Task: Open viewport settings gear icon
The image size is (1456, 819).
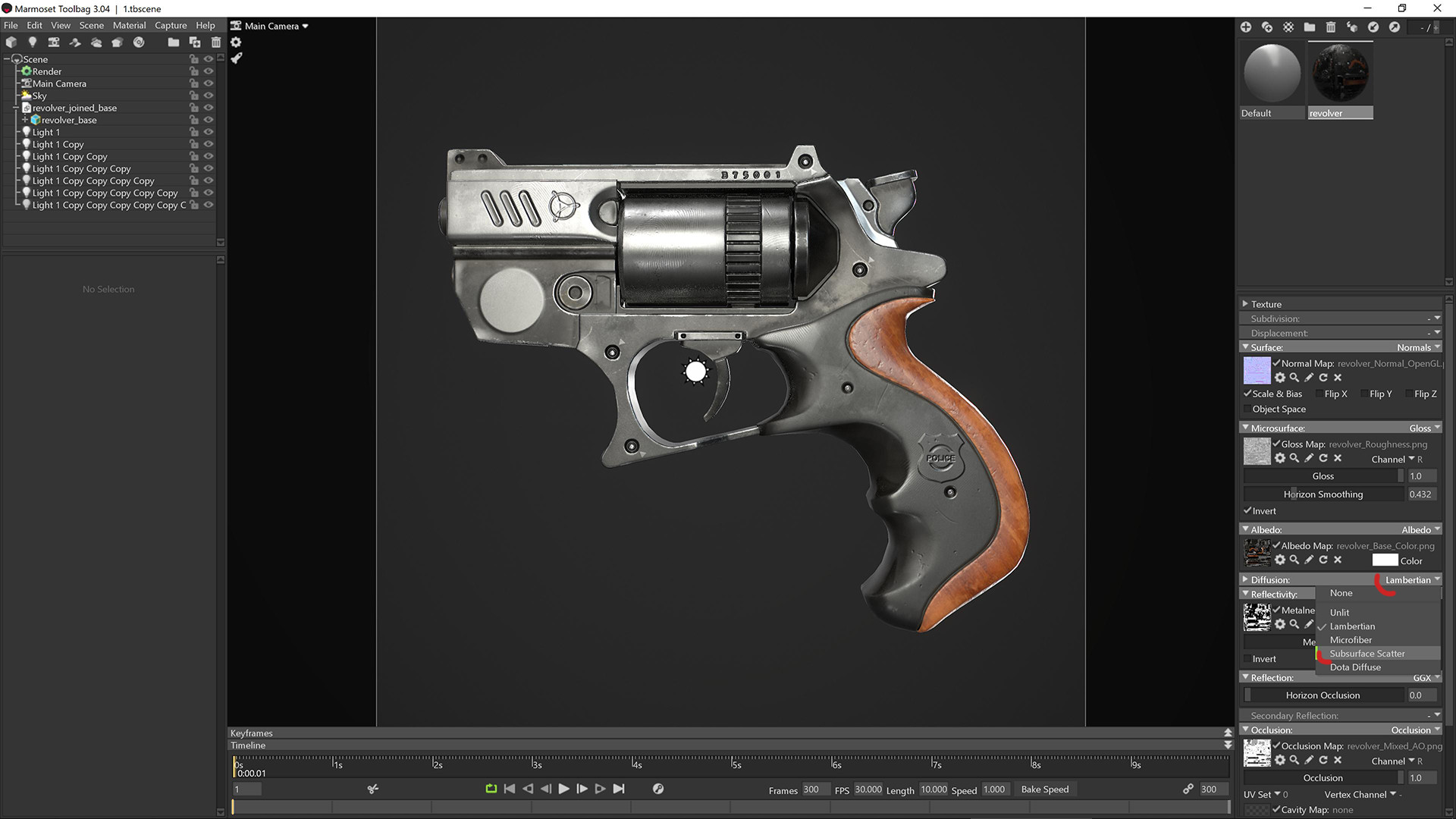Action: coord(236,42)
